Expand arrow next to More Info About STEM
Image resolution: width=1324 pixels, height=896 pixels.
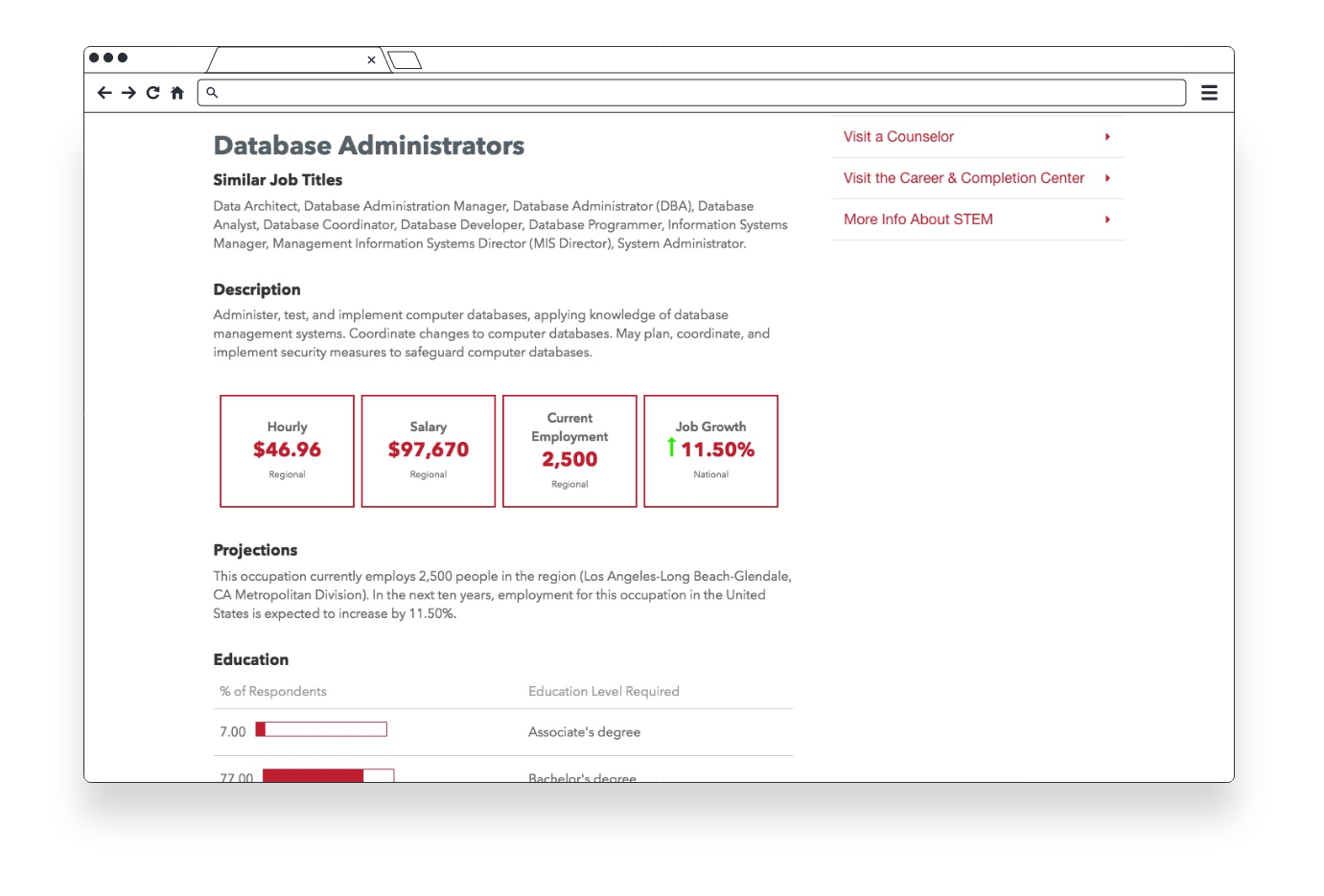[x=1107, y=219]
